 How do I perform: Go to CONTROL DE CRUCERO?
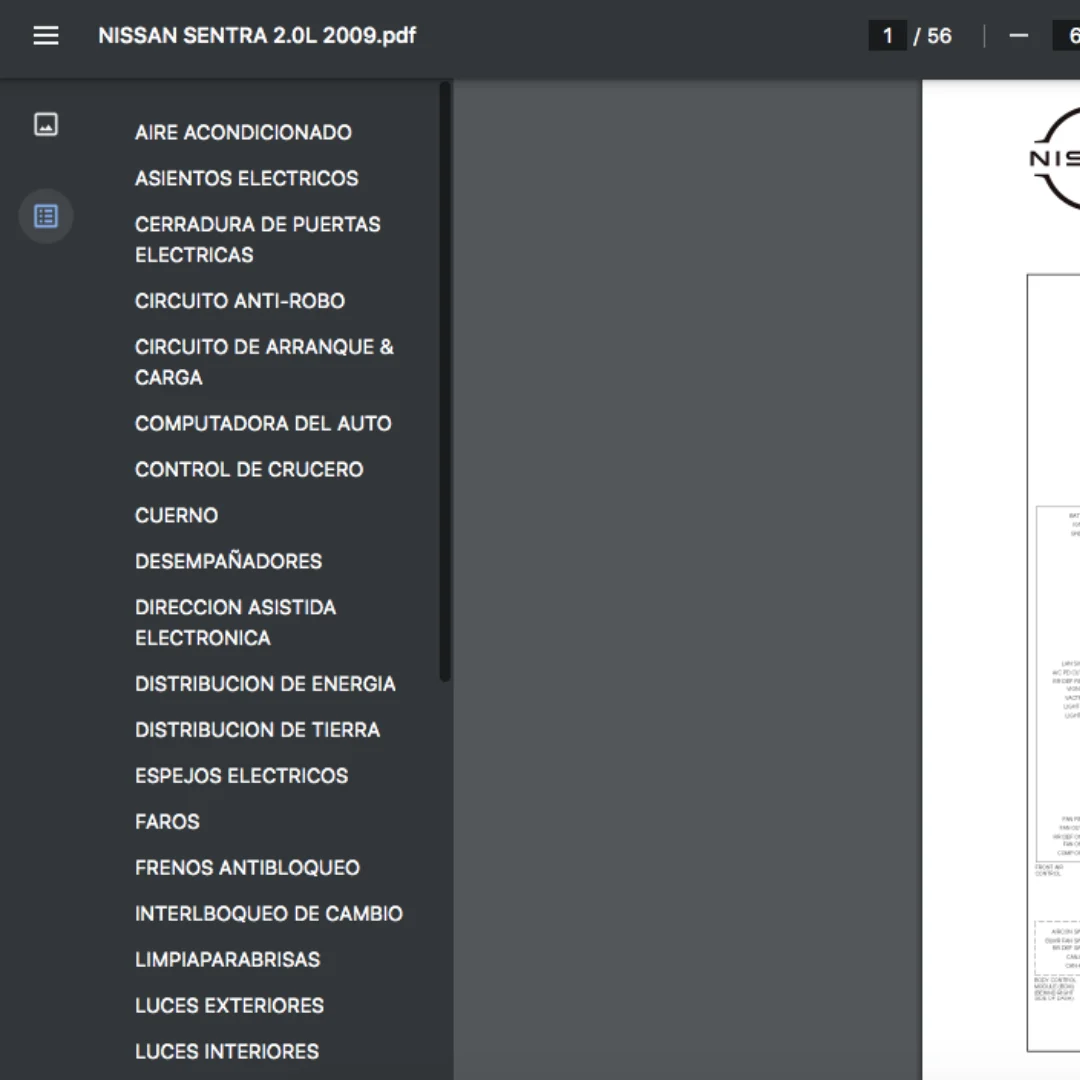(x=249, y=470)
